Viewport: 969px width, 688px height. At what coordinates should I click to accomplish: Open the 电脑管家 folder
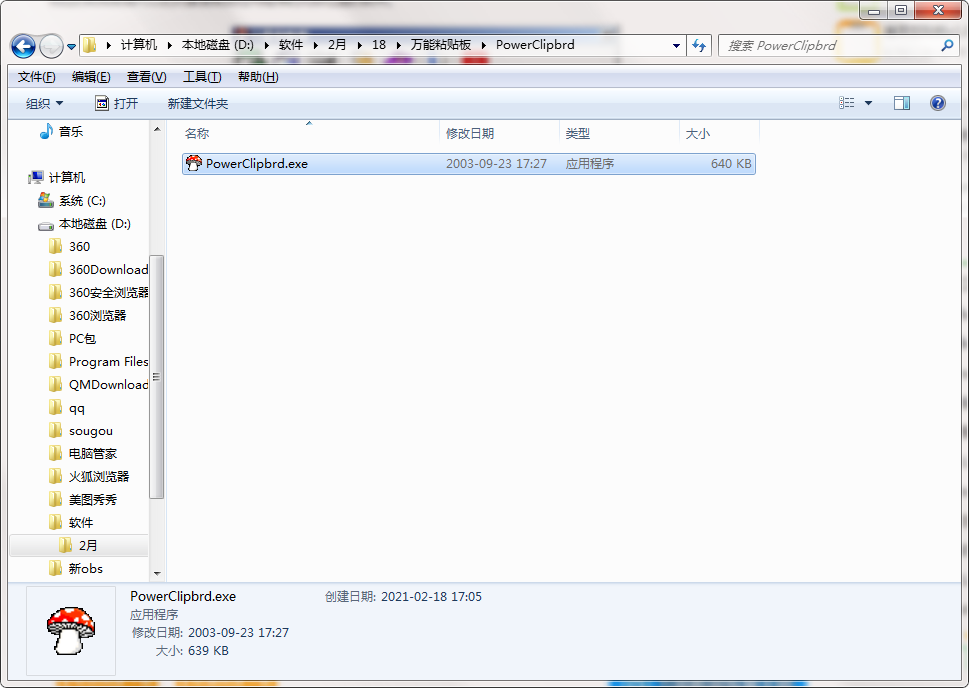coord(93,454)
